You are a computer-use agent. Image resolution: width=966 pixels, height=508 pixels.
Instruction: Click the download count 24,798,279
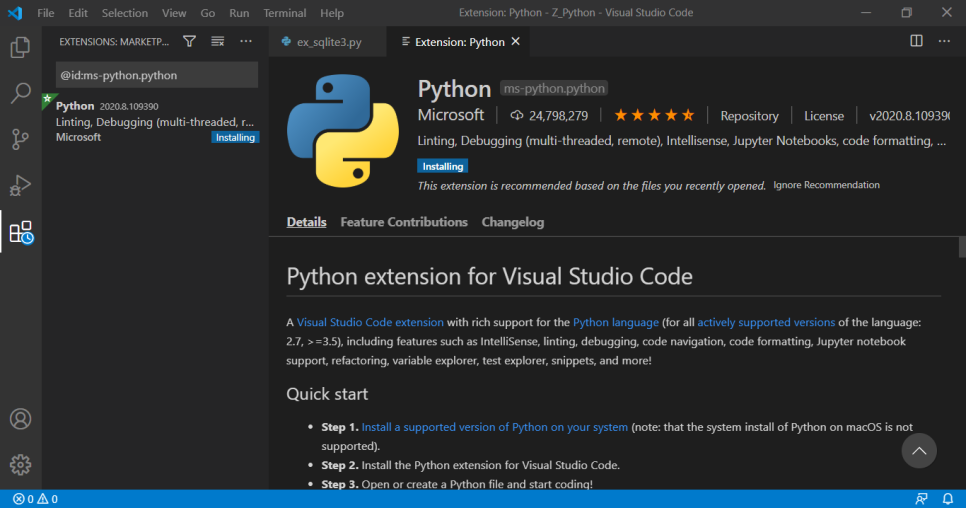pos(549,115)
